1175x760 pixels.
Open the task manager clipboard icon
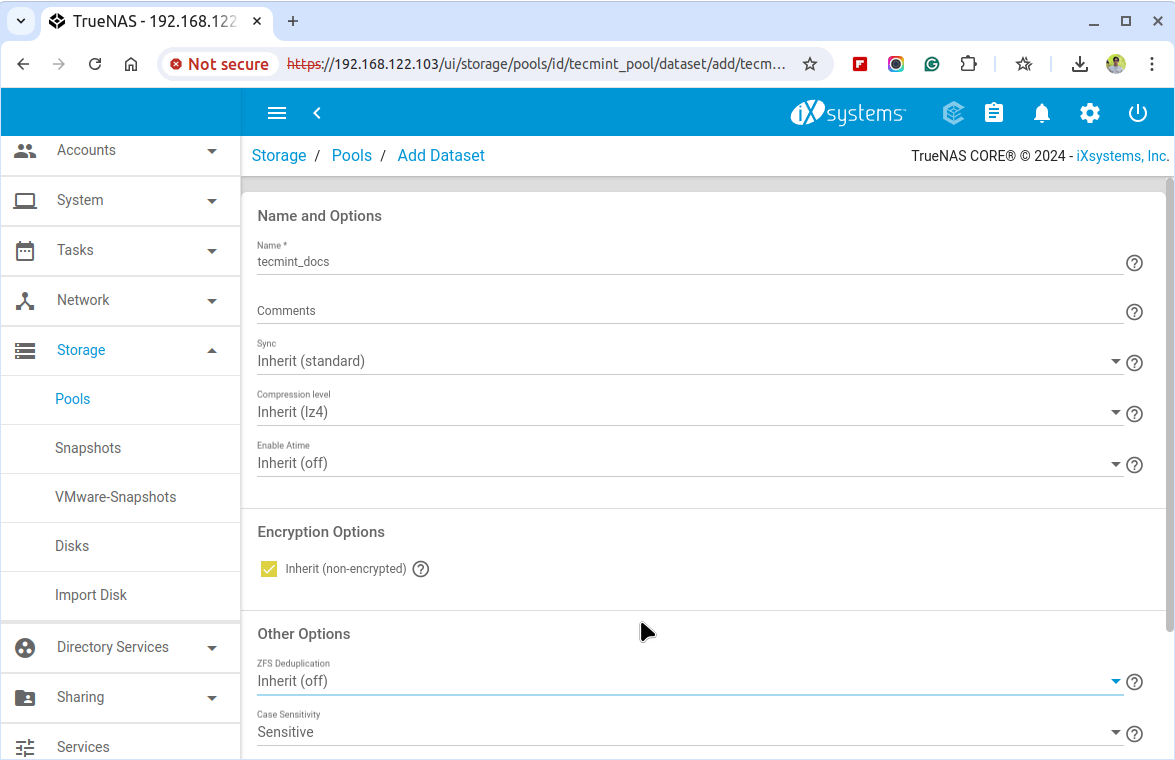click(994, 113)
